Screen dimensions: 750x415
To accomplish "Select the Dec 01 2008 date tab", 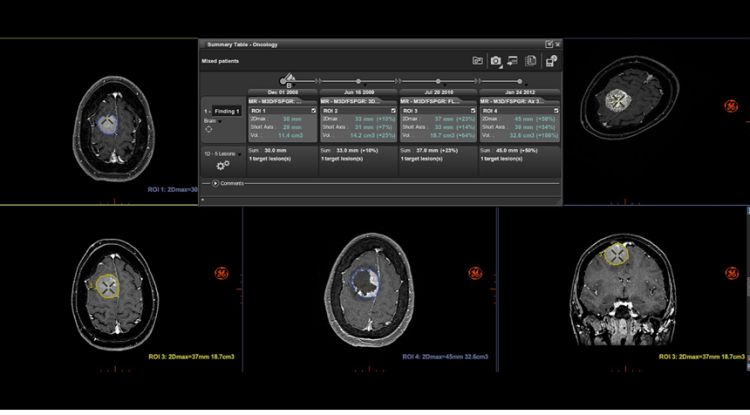I will pyautogui.click(x=283, y=92).
